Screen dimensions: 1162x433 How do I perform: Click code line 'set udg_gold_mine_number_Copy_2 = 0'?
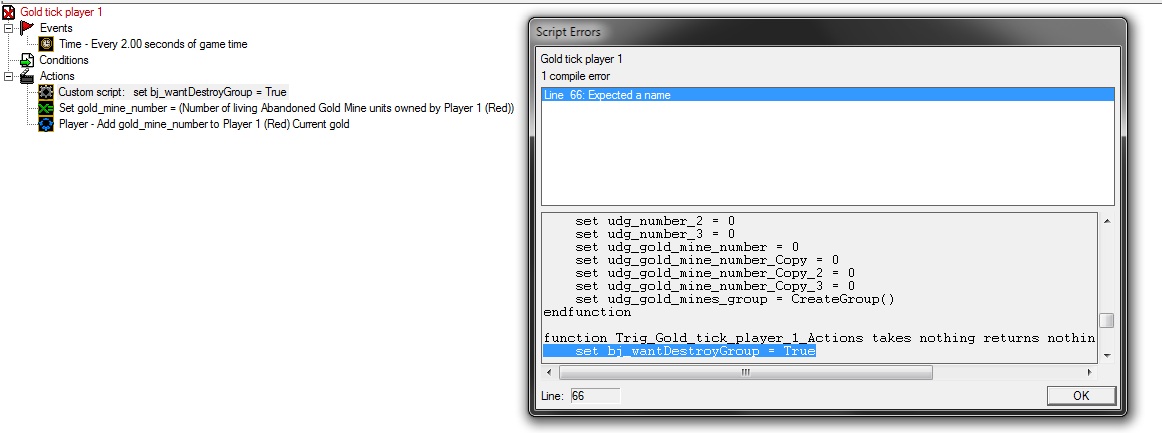[x=715, y=273]
